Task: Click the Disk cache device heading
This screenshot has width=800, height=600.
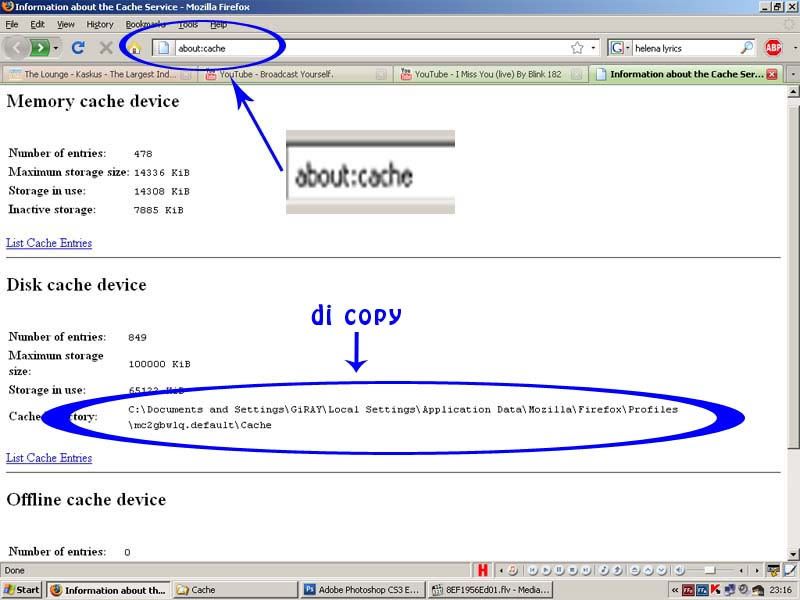Action: point(77,285)
